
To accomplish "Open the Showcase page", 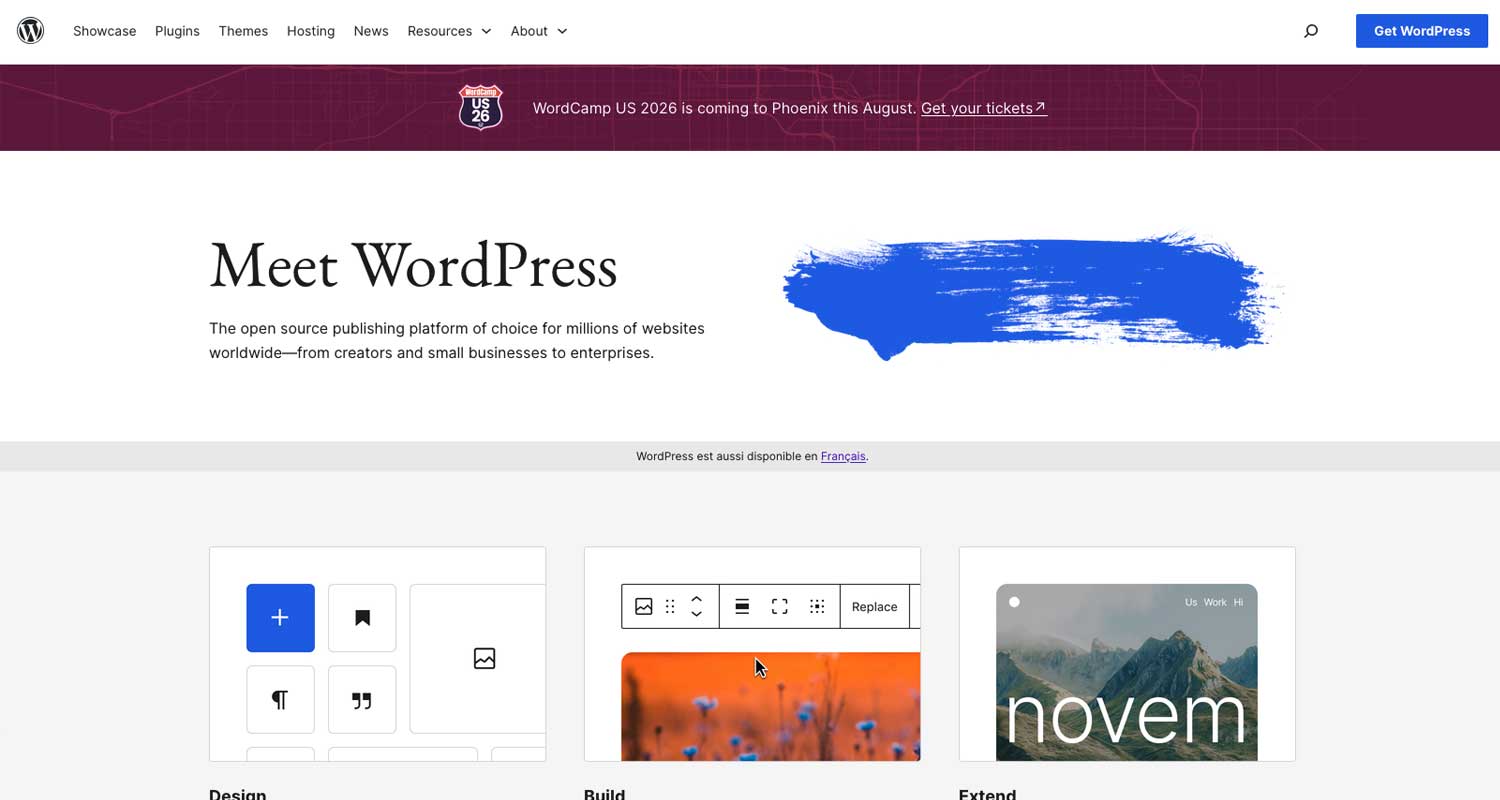I will 104,31.
